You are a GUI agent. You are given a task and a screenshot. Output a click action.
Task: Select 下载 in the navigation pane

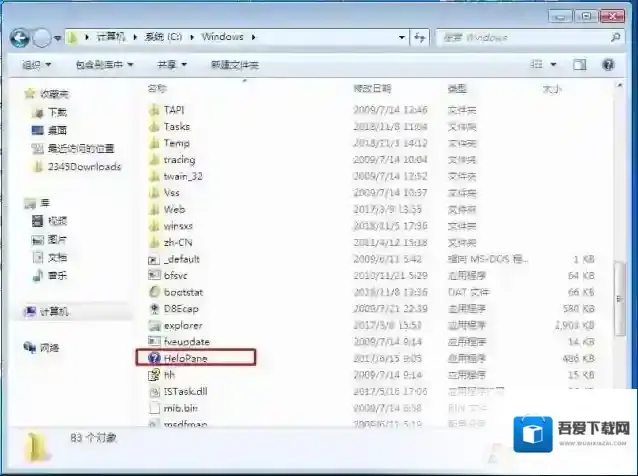tap(57, 112)
